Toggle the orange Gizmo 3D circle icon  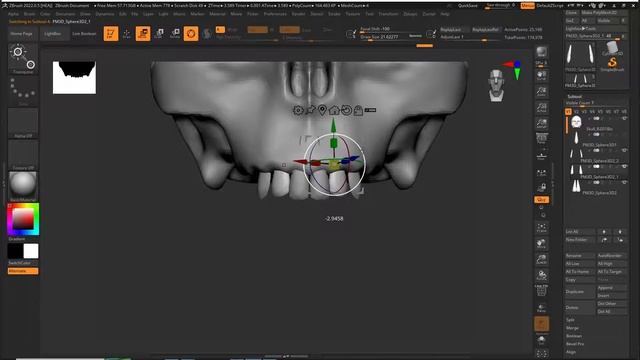pyautogui.click(x=191, y=33)
